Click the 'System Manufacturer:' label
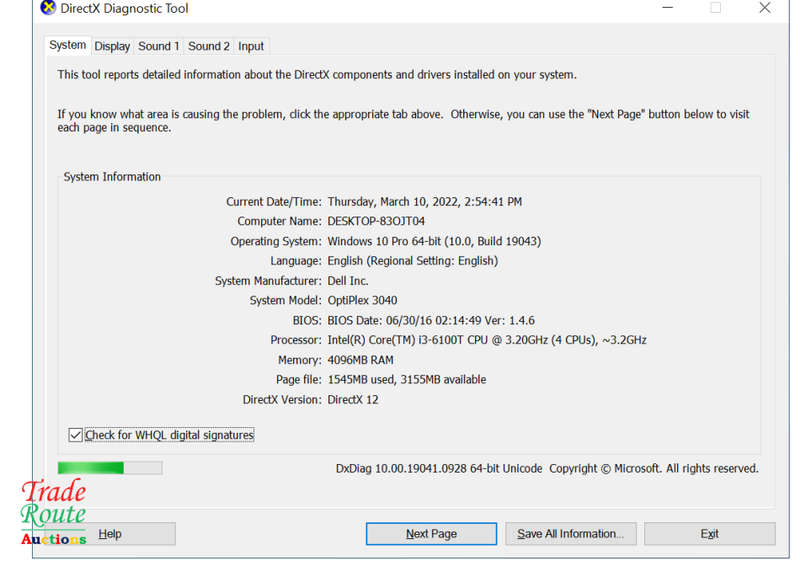Image resolution: width=800 pixels, height=567 pixels. tap(268, 281)
